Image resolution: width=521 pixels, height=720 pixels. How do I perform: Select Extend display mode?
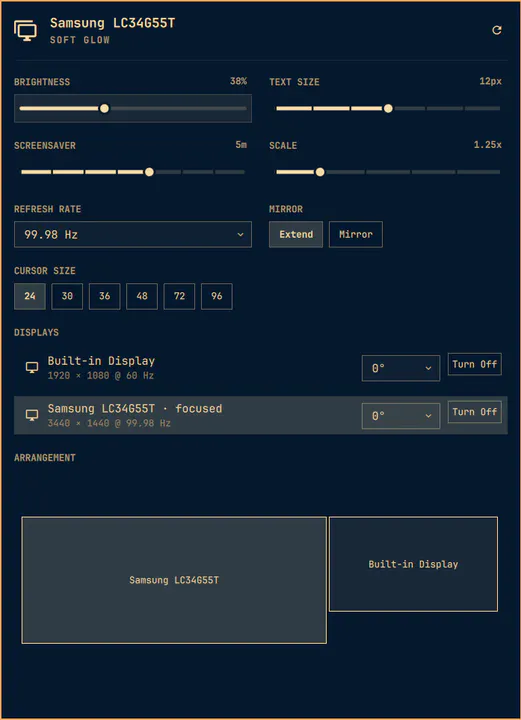[x=296, y=235]
